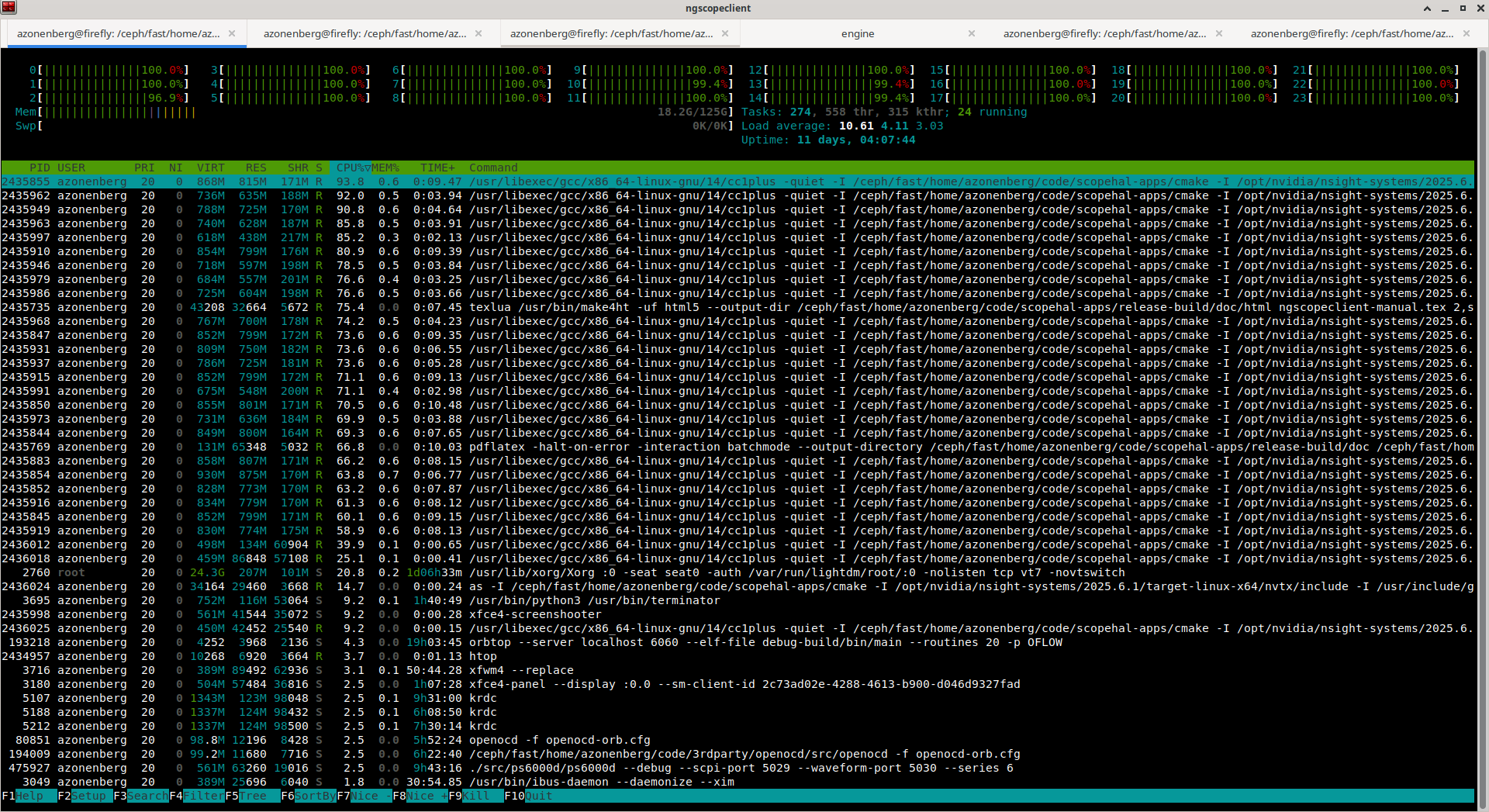This screenshot has width=1489, height=812.
Task: Close the last terminal tab on the right
Action: (1466, 33)
